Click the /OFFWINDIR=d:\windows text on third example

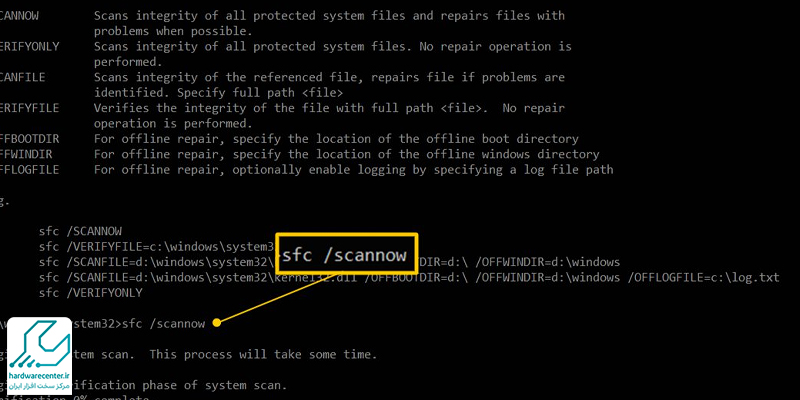coord(547,262)
